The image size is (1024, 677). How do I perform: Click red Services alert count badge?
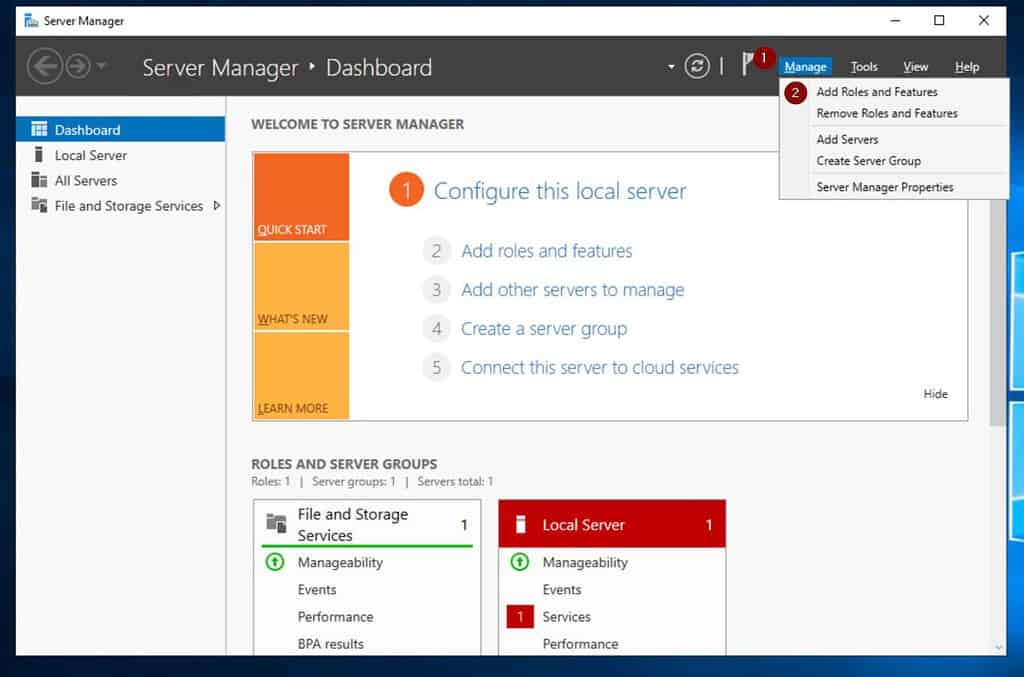tap(520, 617)
